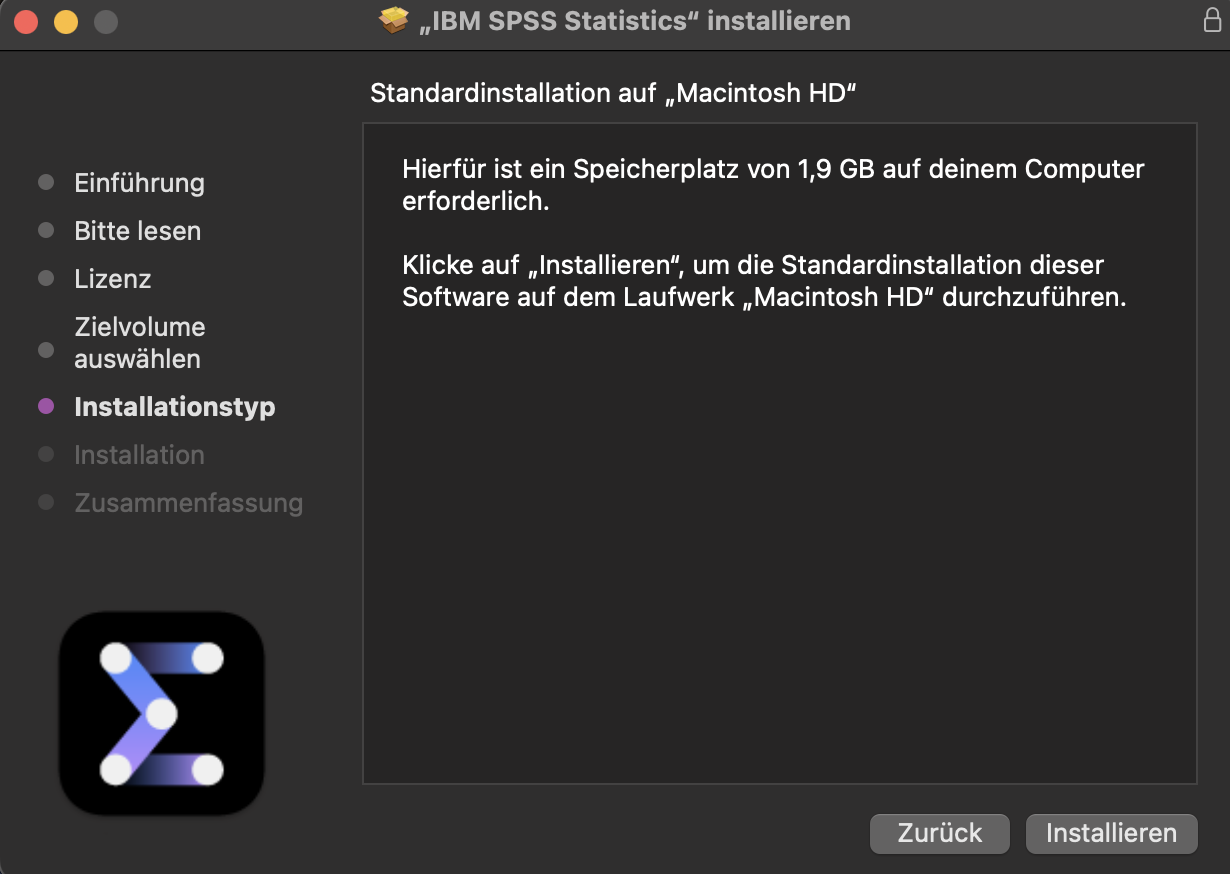Select the Zielvolume auswählen step

[139, 343]
